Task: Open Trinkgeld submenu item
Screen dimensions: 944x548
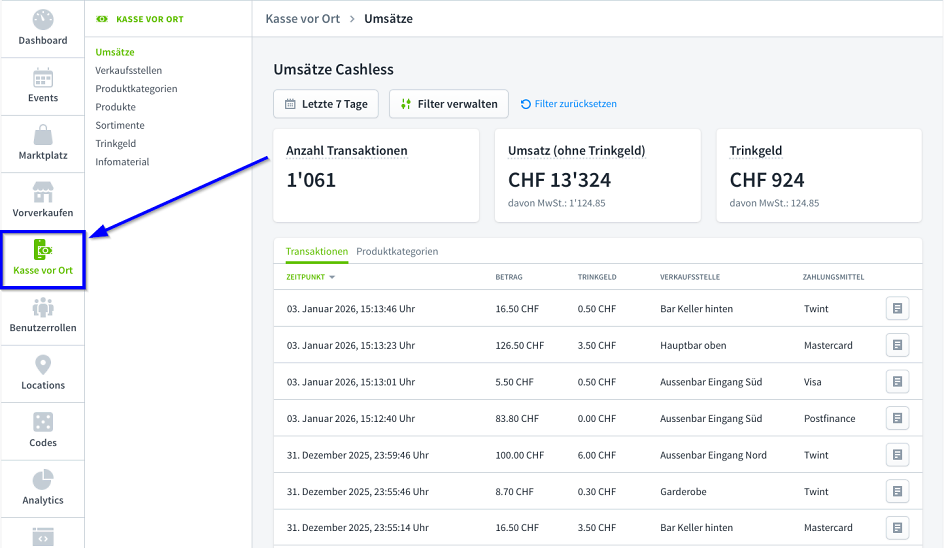Action: pos(116,143)
